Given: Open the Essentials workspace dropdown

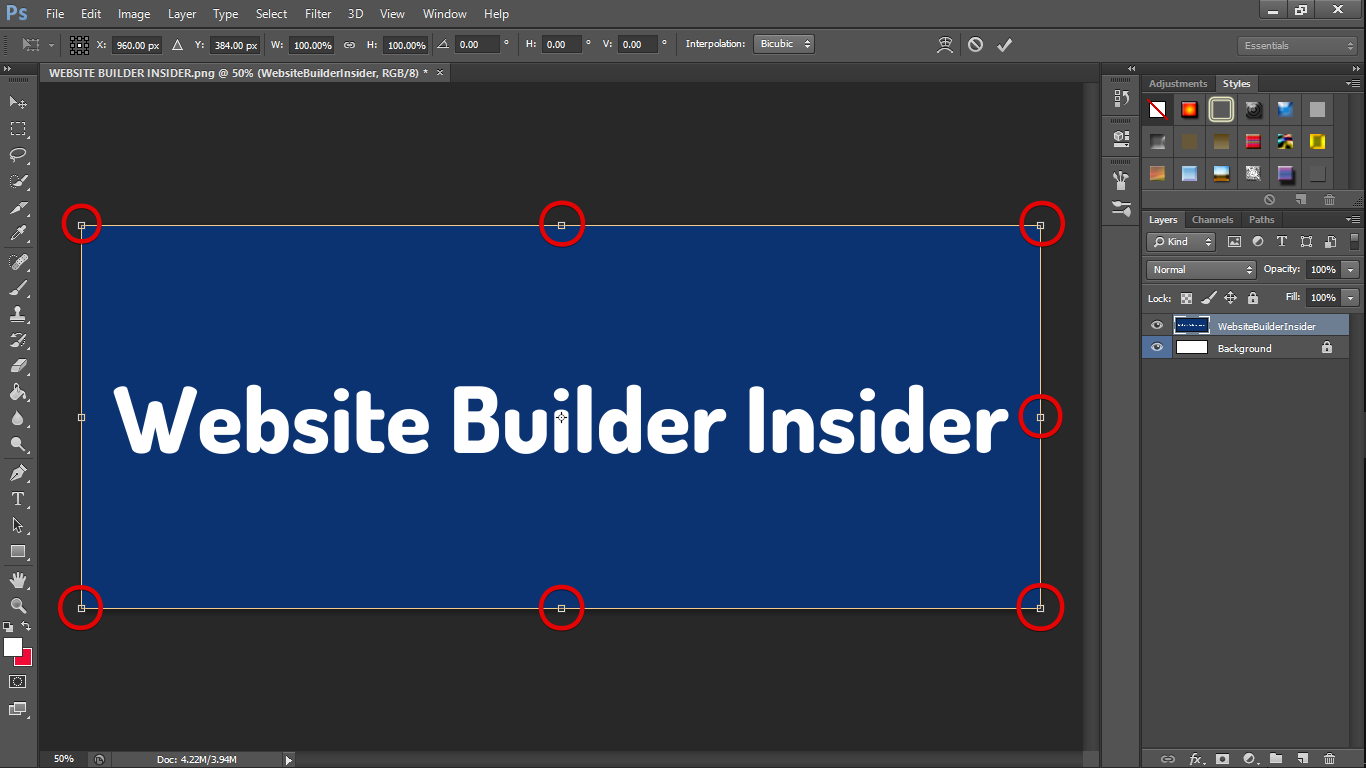Looking at the screenshot, I should point(1297,46).
